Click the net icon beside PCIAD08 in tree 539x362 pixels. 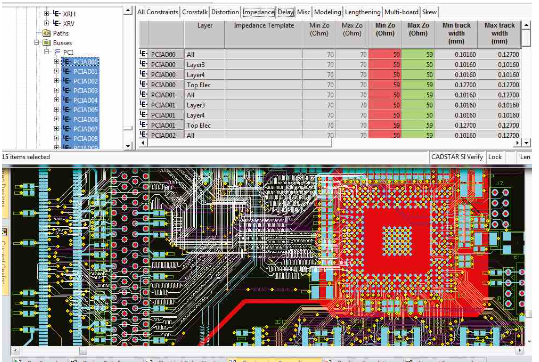(67, 138)
